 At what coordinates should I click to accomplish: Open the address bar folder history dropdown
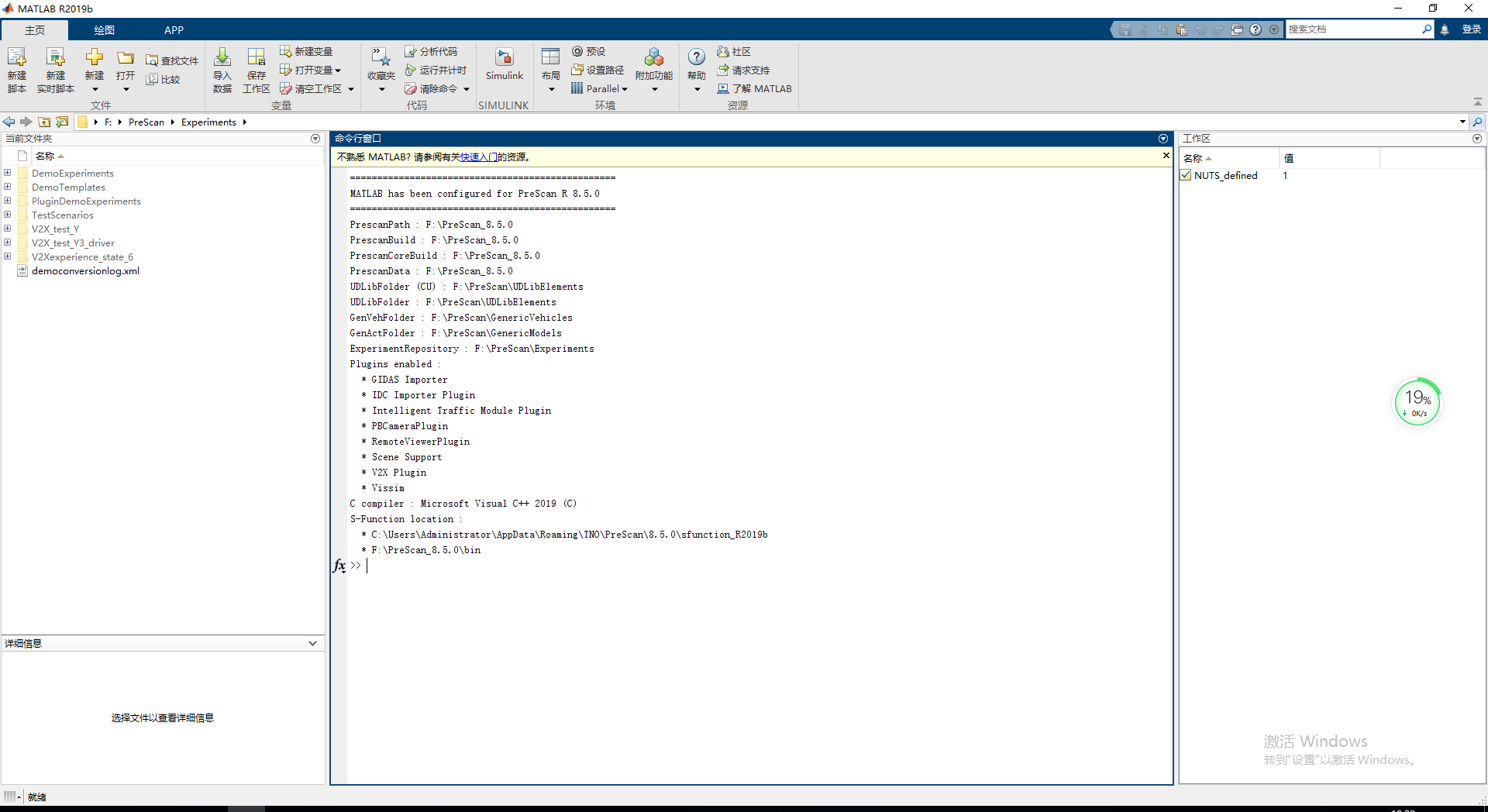[1462, 122]
